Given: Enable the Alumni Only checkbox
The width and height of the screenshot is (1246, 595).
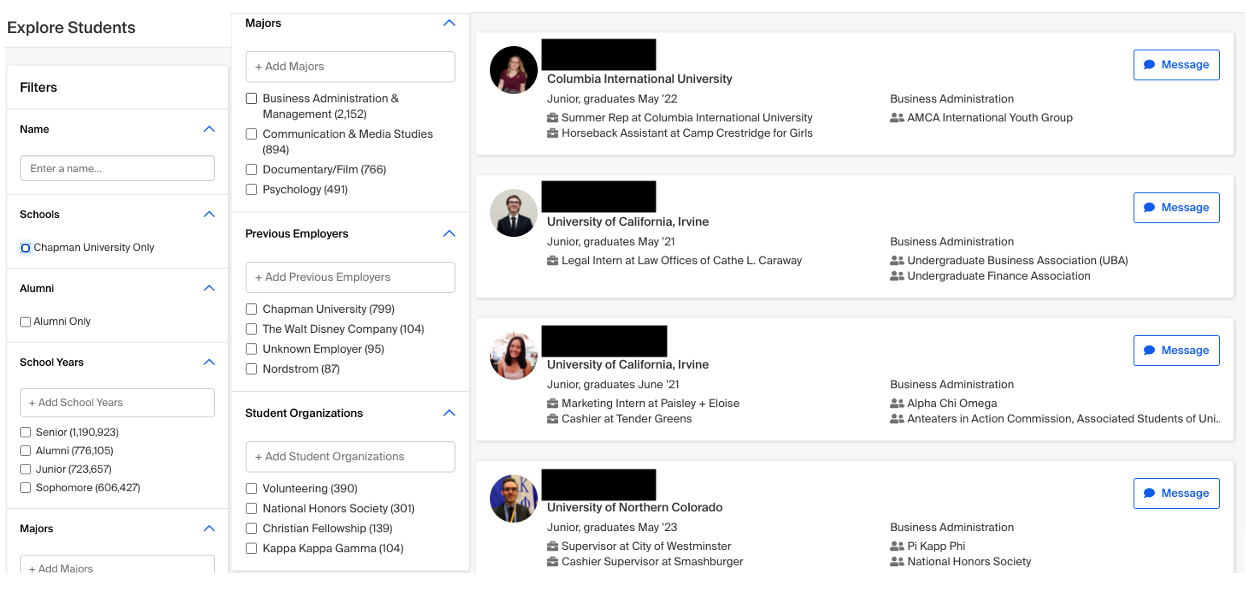Looking at the screenshot, I should click(x=25, y=322).
